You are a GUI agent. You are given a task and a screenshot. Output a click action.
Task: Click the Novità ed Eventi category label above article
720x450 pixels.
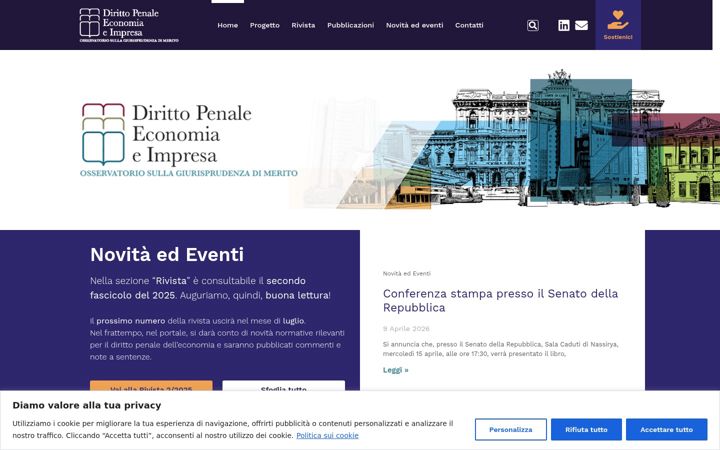[x=407, y=273]
